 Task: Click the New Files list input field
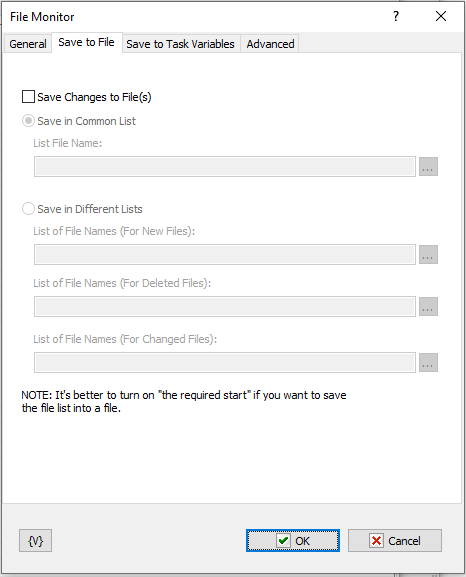coord(225,255)
